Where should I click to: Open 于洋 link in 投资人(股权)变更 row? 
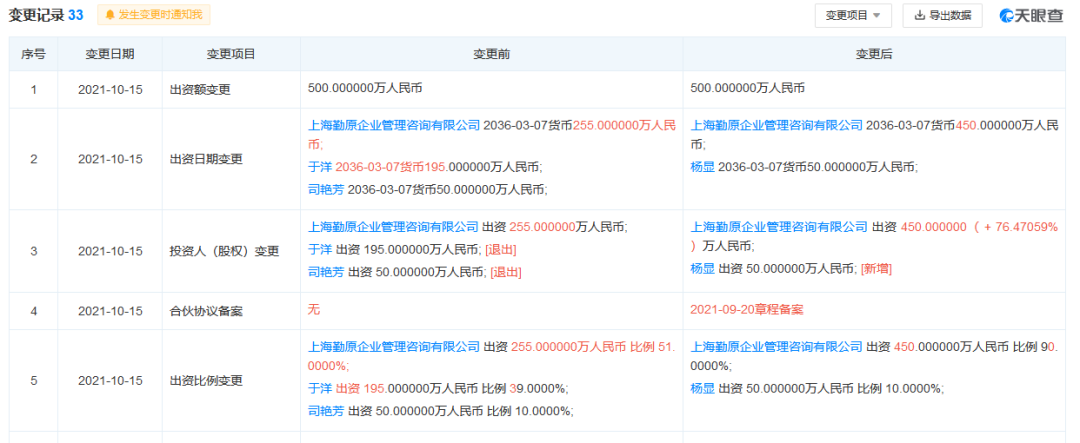(320, 249)
